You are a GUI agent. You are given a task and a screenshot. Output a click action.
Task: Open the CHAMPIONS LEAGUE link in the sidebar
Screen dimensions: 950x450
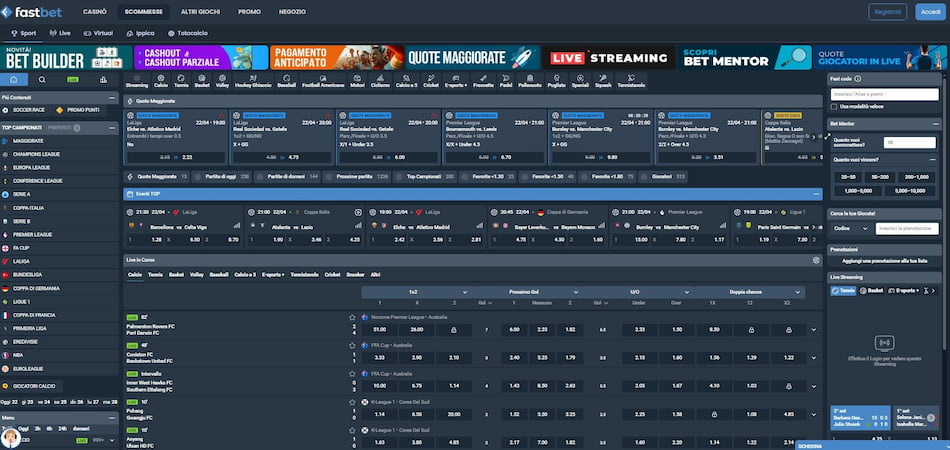pyautogui.click(x=36, y=154)
